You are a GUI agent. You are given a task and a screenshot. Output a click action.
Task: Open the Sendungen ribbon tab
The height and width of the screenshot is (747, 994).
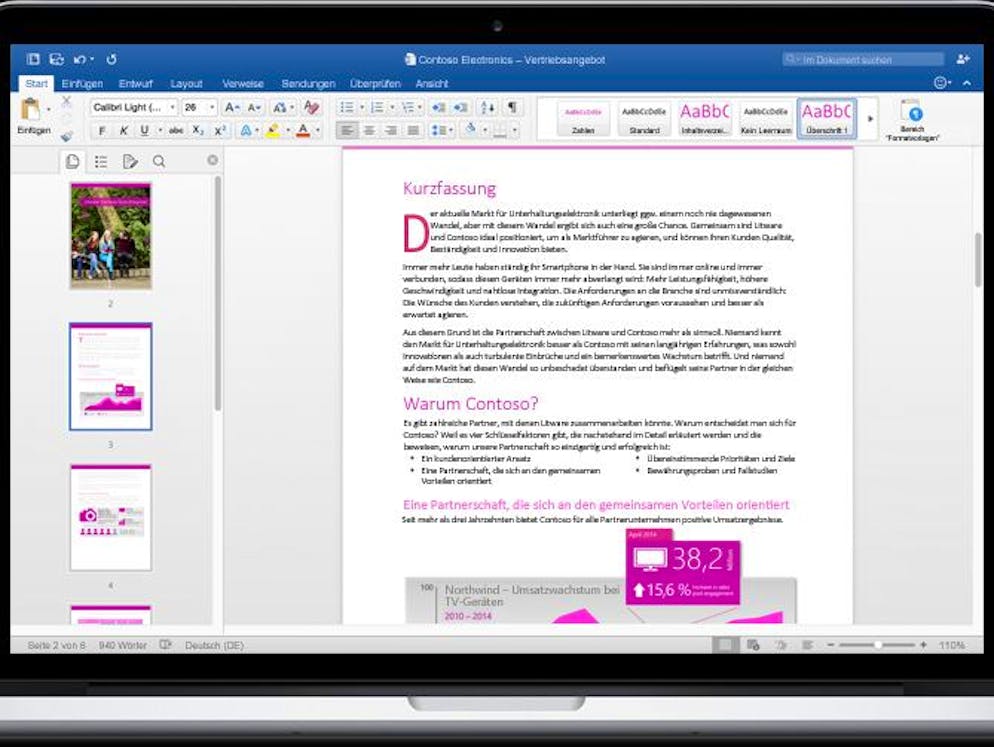pyautogui.click(x=308, y=84)
